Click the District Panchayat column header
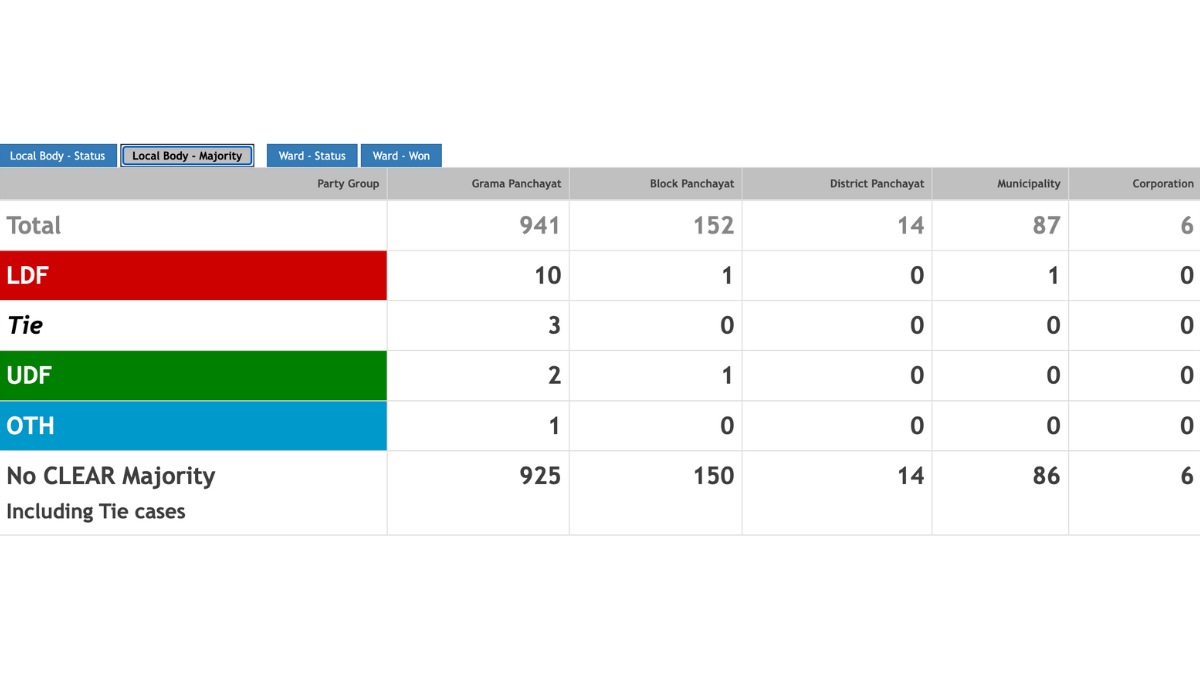Screen dimensions: 1200x675 pyautogui.click(x=876, y=184)
